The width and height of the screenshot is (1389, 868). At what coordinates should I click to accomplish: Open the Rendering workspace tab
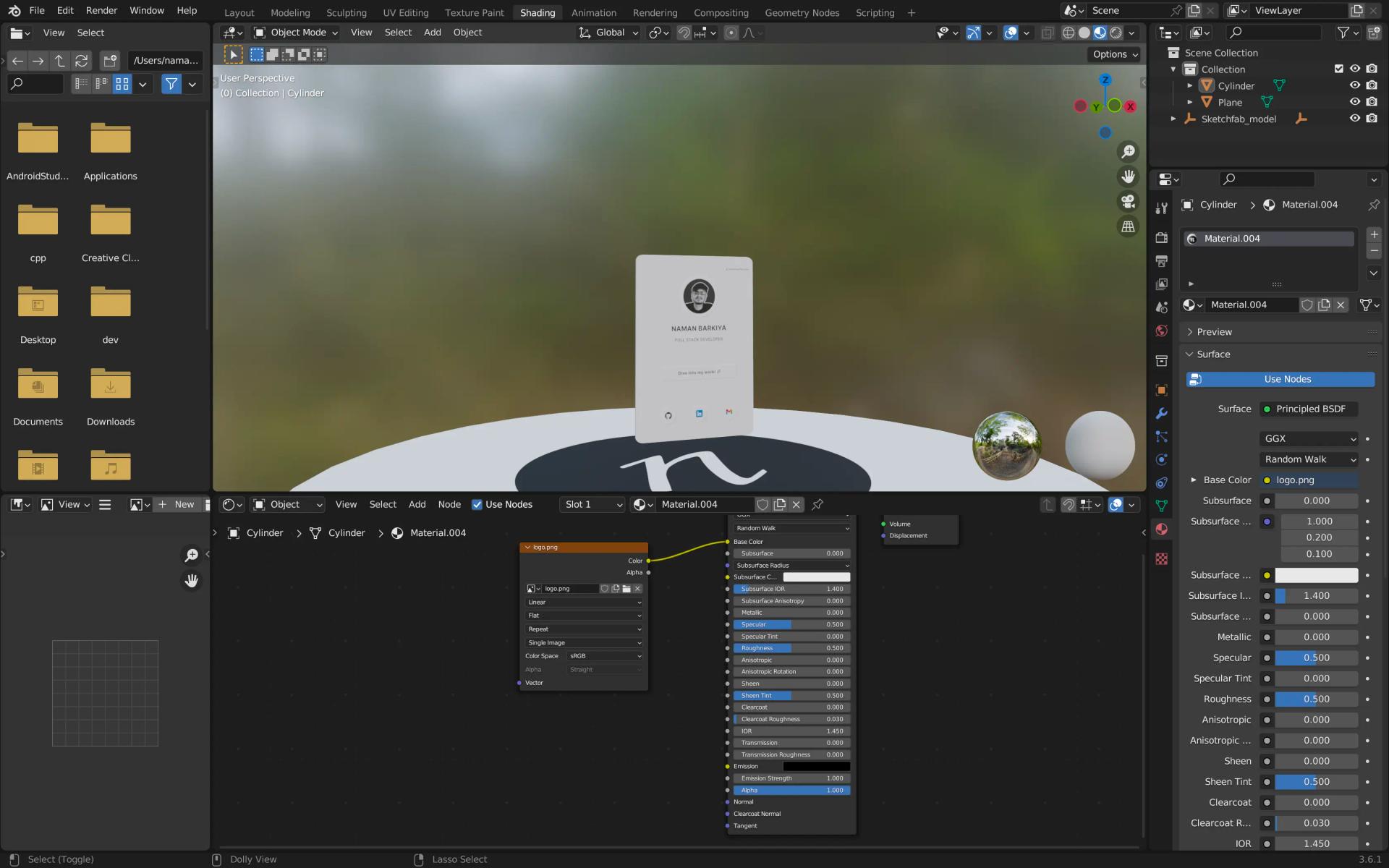(655, 12)
